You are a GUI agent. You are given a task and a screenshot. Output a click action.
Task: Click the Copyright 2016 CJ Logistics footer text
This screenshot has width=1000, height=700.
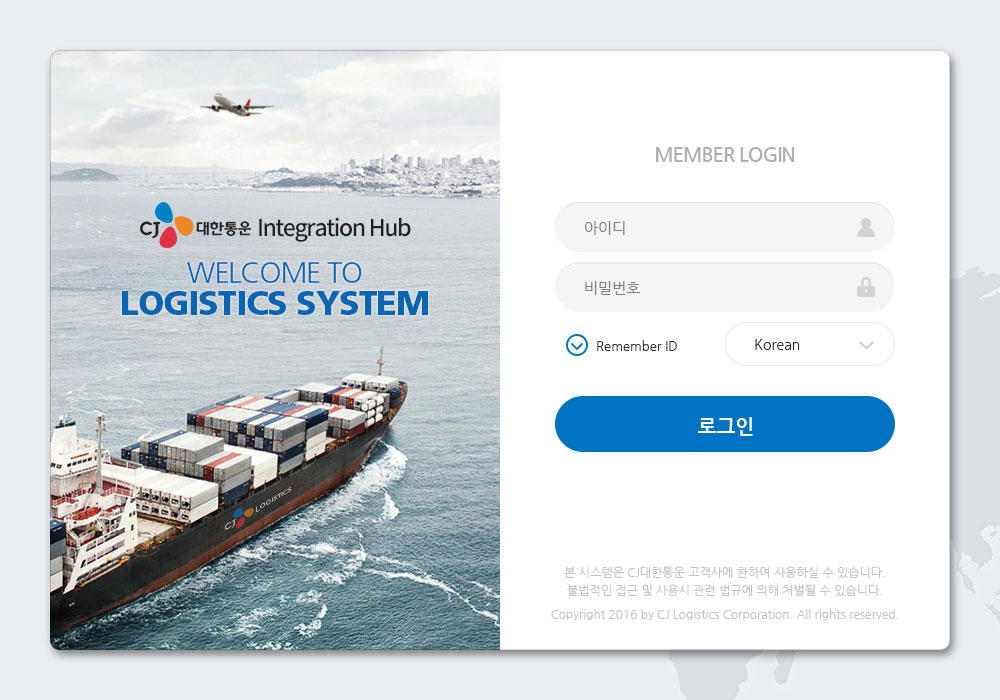(724, 615)
